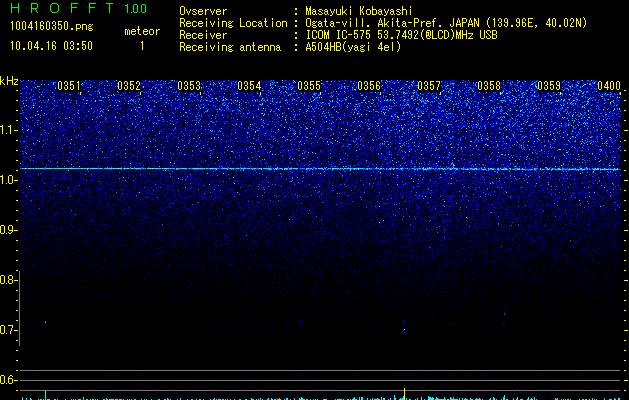This screenshot has width=629, height=400.
Task: Click the 0357 time marker
Action: pos(429,86)
